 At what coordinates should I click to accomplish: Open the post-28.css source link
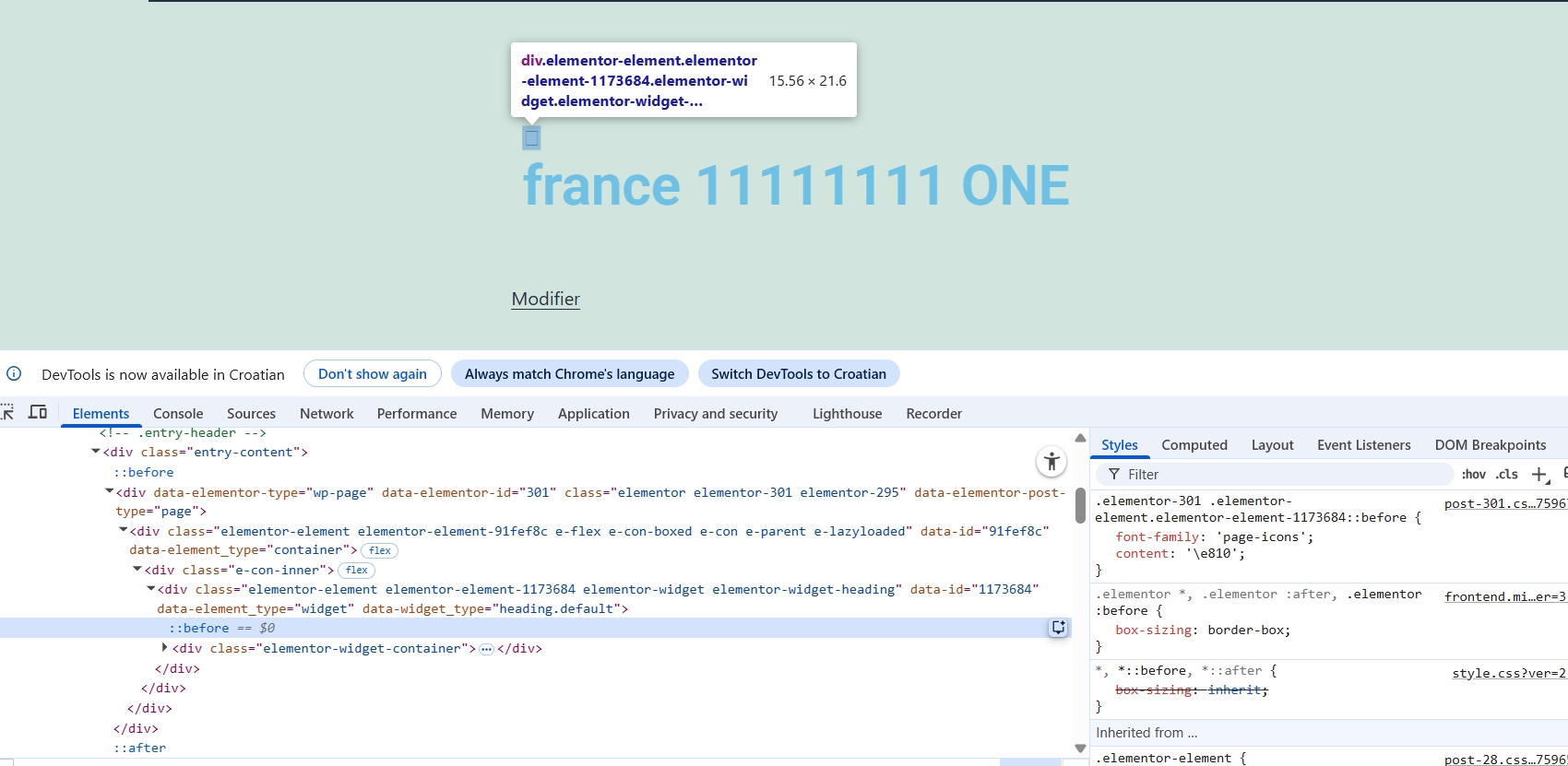point(1505,760)
